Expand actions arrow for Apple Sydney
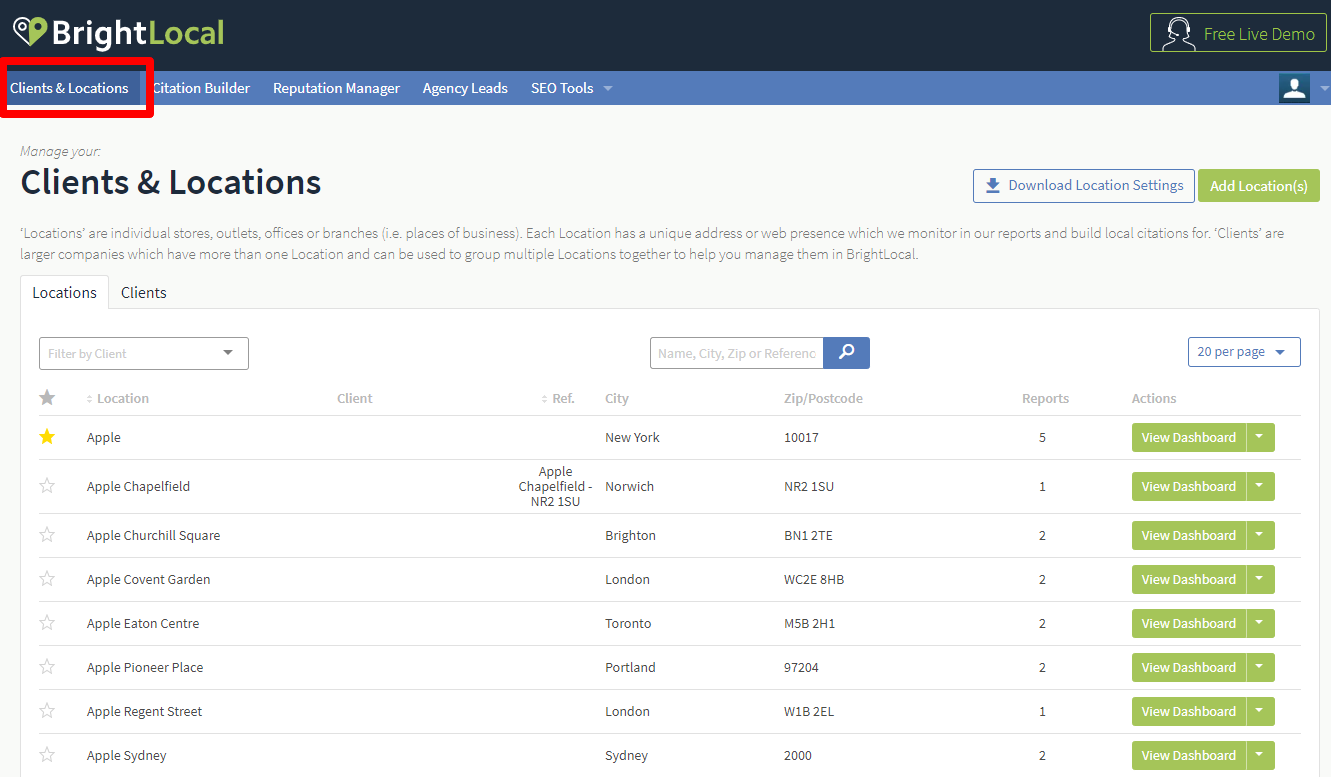The width and height of the screenshot is (1331, 777). coord(1260,755)
